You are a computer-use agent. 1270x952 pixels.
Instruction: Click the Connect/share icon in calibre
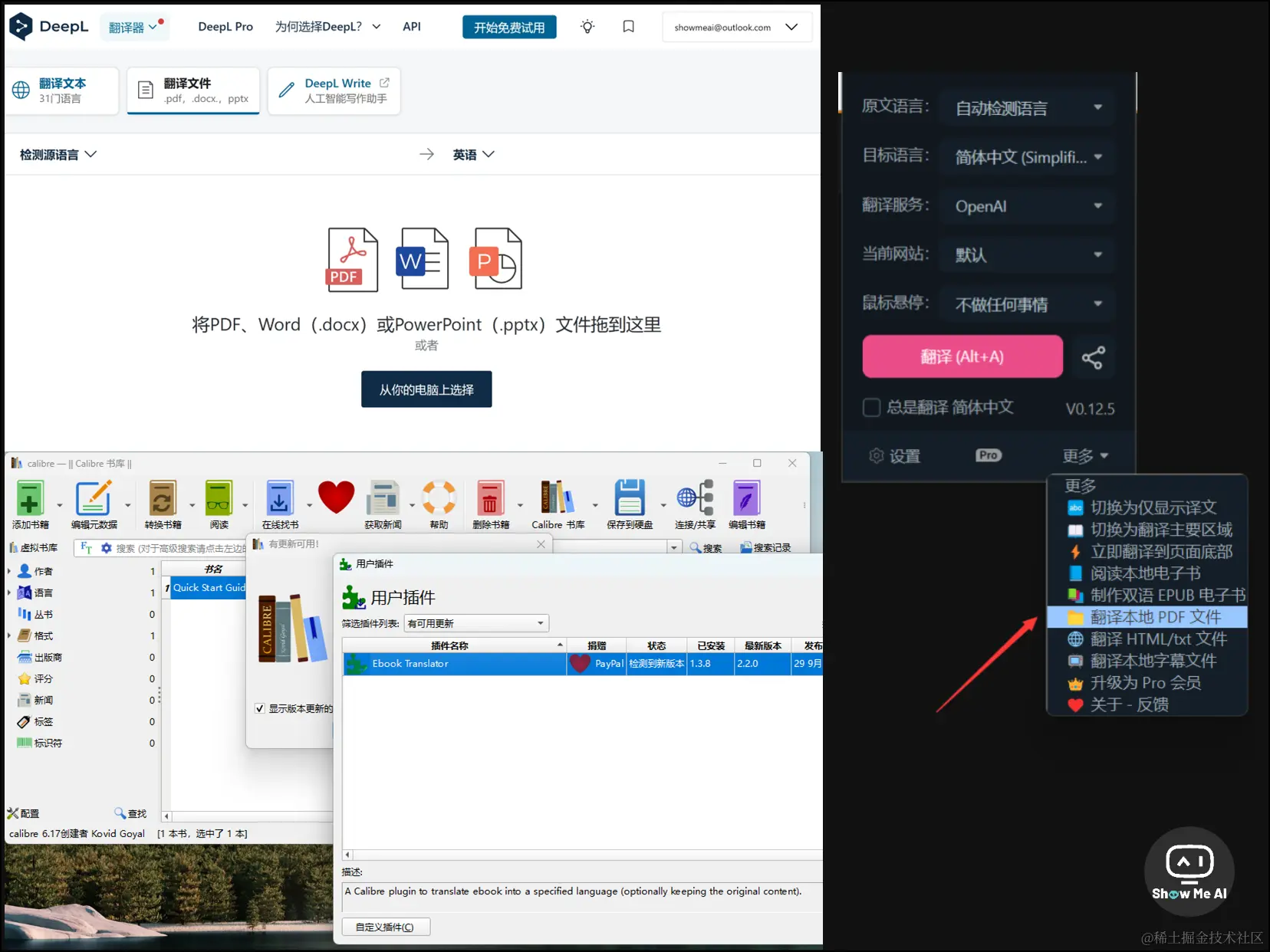[695, 498]
